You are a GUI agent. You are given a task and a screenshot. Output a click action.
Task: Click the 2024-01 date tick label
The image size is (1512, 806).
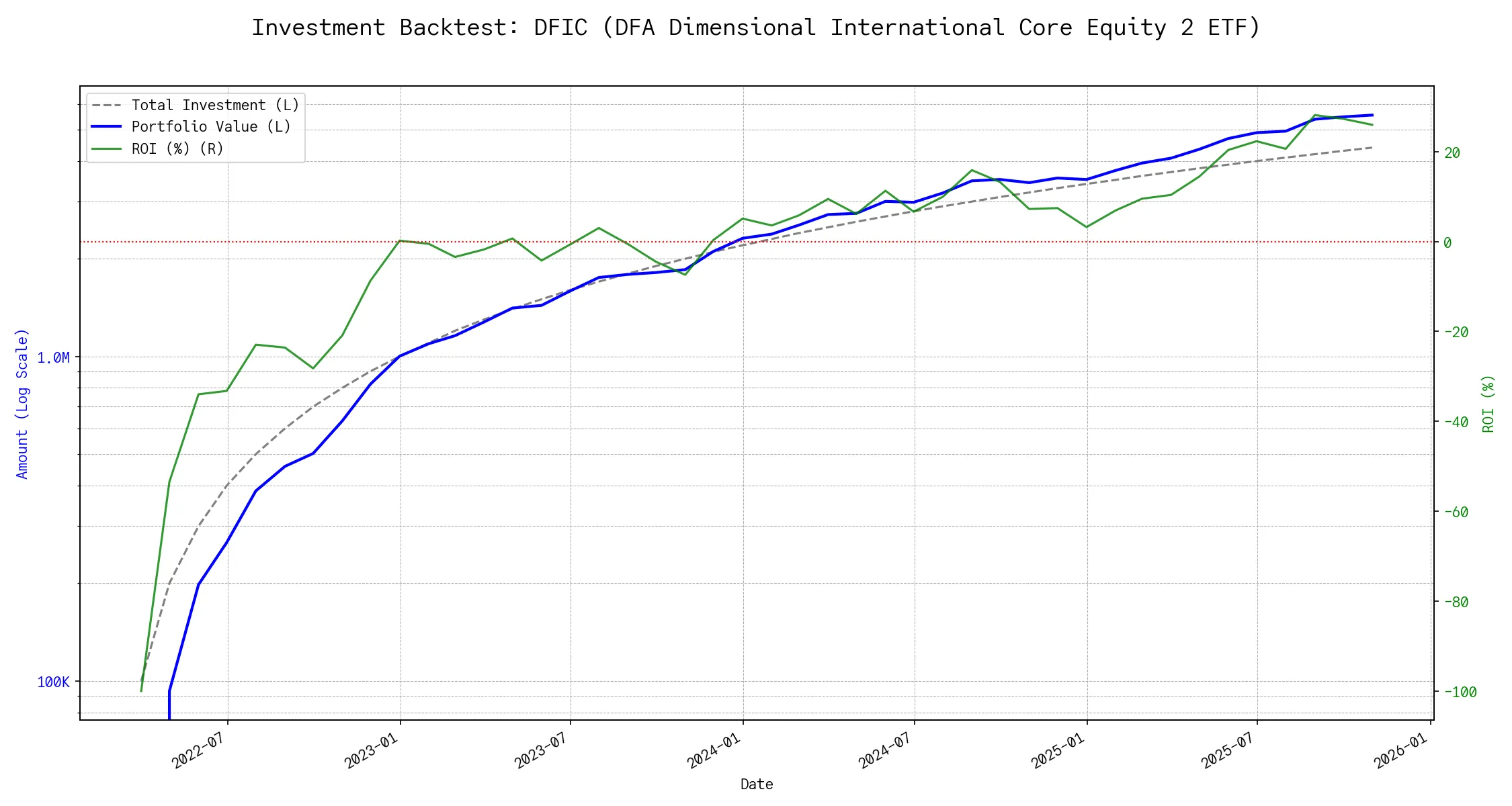(x=713, y=750)
